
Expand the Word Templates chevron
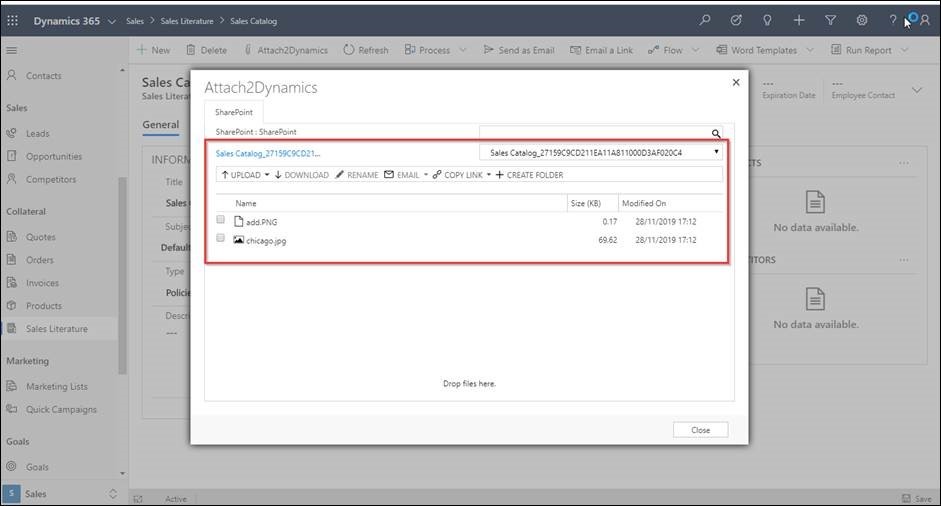(x=810, y=50)
